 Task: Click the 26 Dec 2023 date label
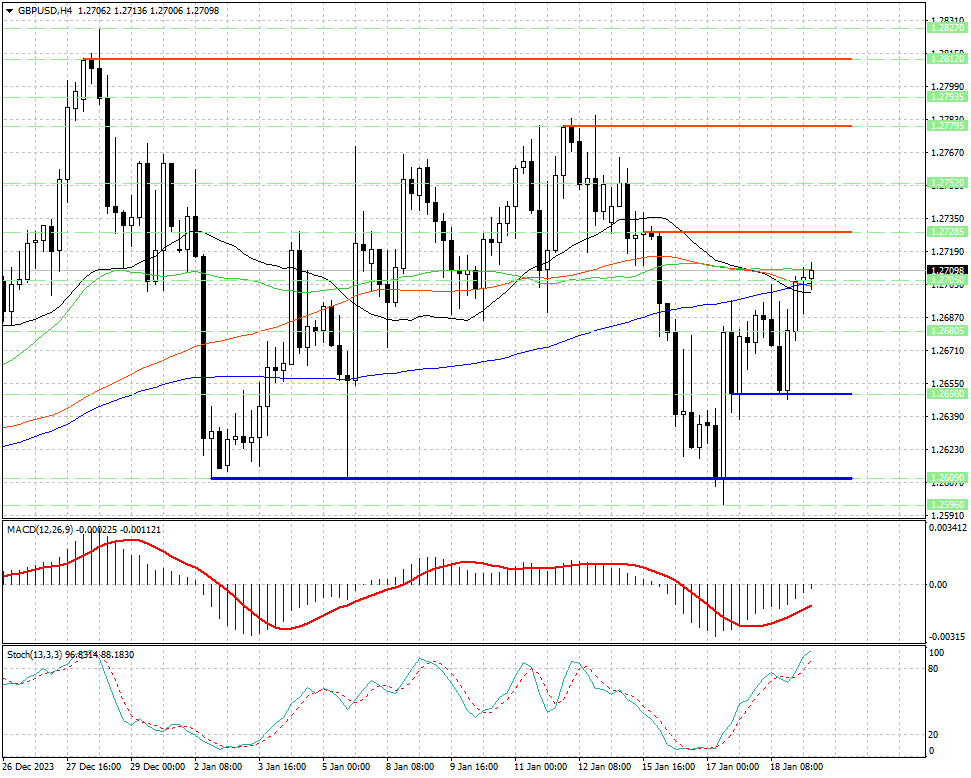[28, 767]
